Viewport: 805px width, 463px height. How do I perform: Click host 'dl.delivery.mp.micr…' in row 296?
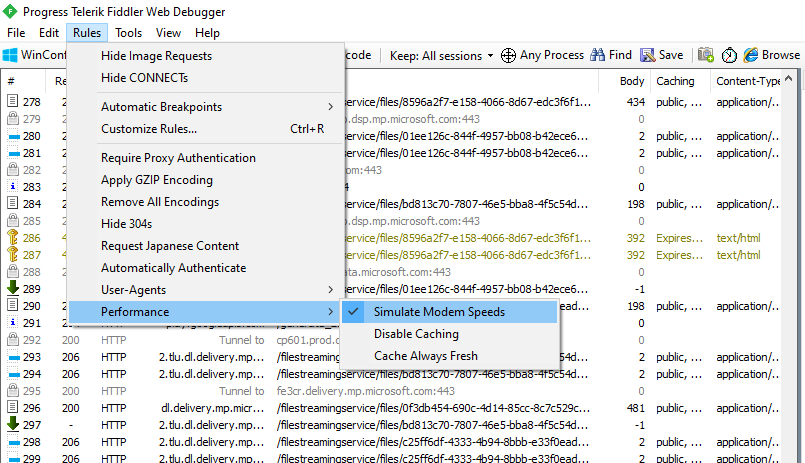point(213,408)
